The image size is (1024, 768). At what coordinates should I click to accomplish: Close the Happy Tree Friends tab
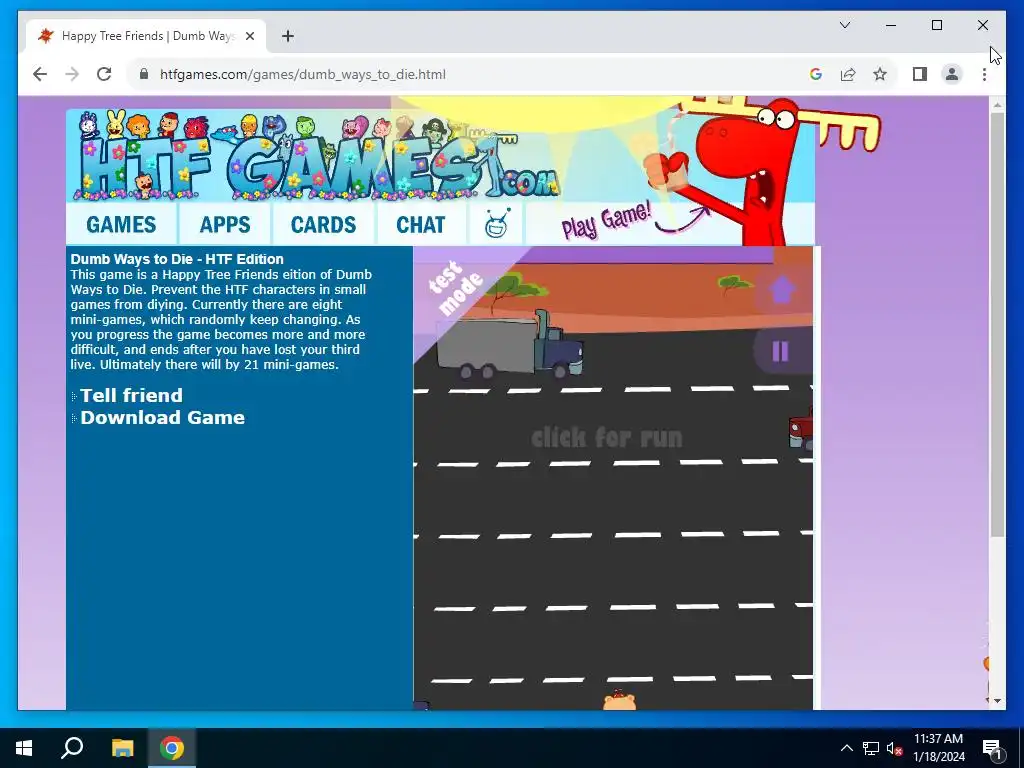tap(249, 36)
